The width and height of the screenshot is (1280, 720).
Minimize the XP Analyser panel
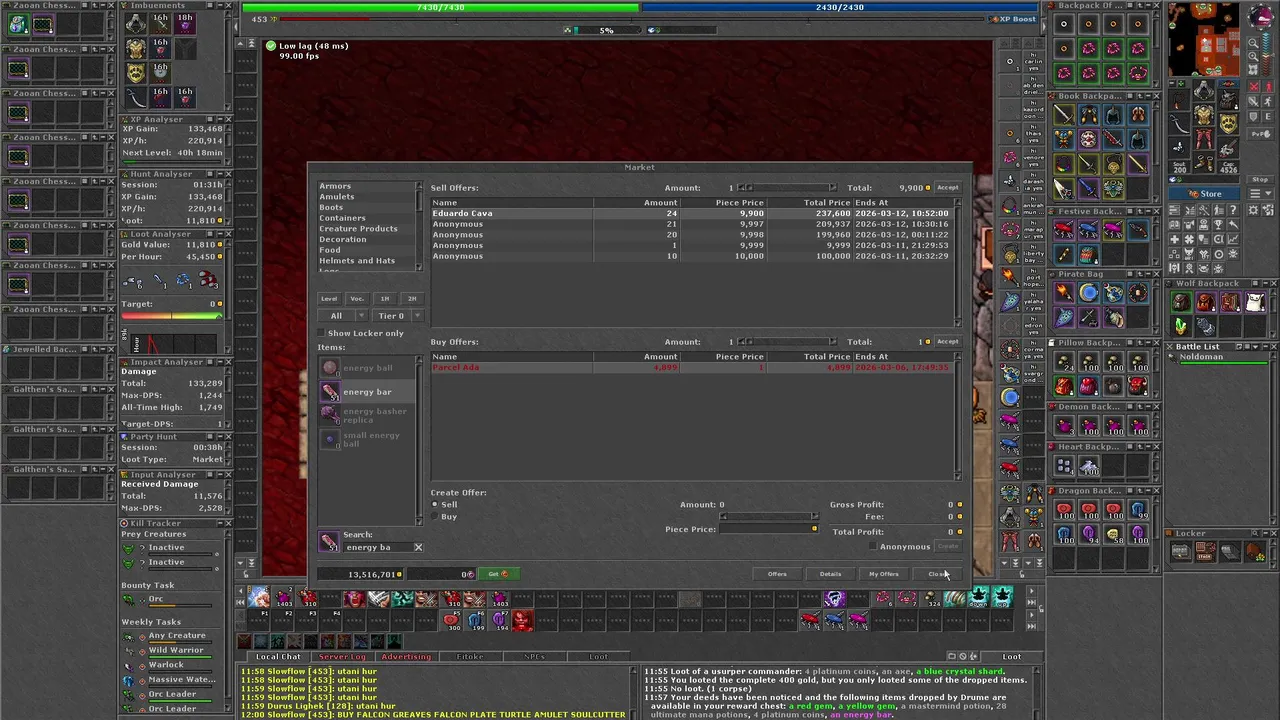tap(220, 119)
